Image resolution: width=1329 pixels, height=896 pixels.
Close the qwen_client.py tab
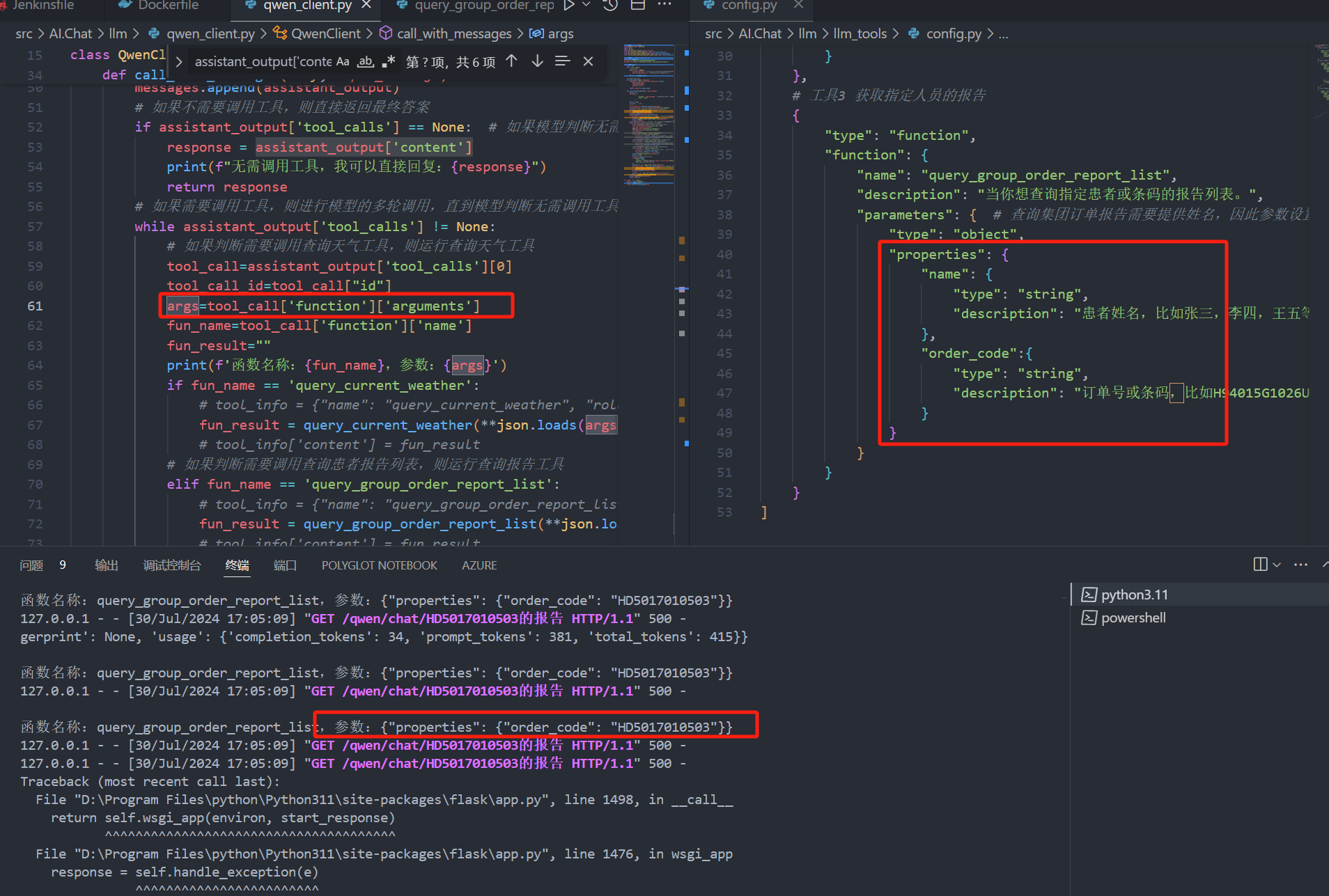[x=366, y=5]
